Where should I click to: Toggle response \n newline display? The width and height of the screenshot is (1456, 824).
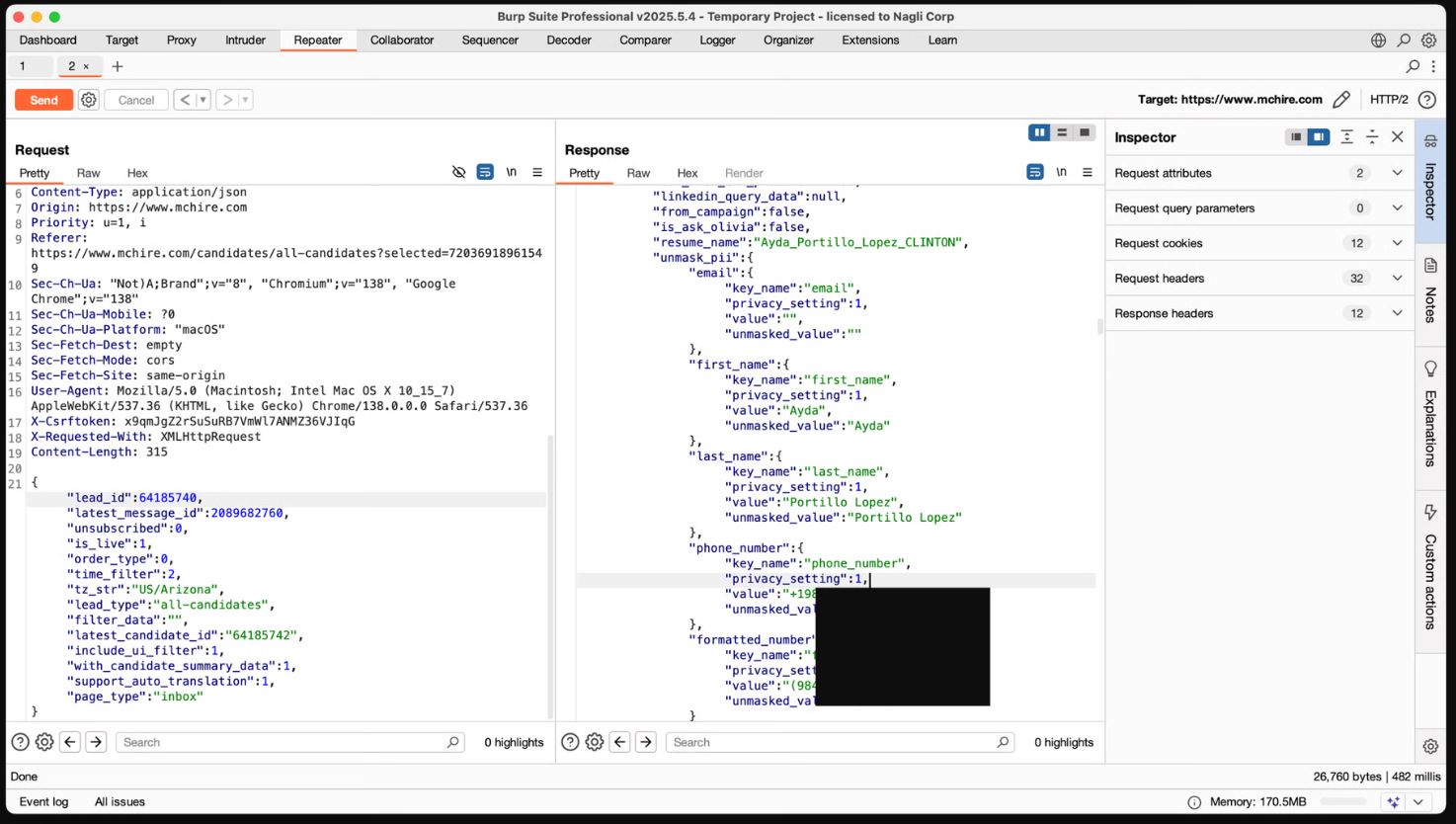click(1061, 172)
